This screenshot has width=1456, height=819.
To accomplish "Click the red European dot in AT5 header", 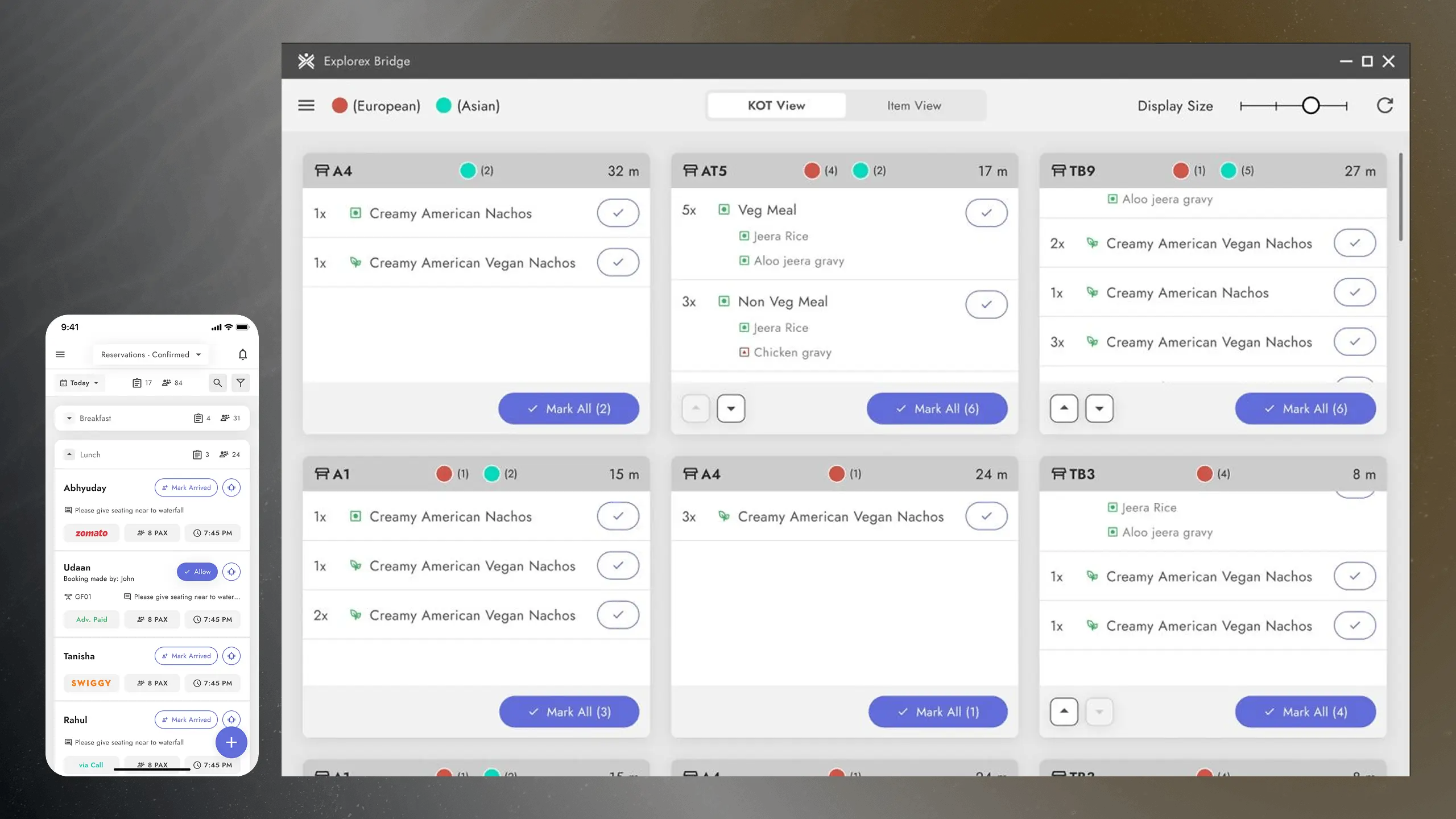I will click(x=812, y=171).
